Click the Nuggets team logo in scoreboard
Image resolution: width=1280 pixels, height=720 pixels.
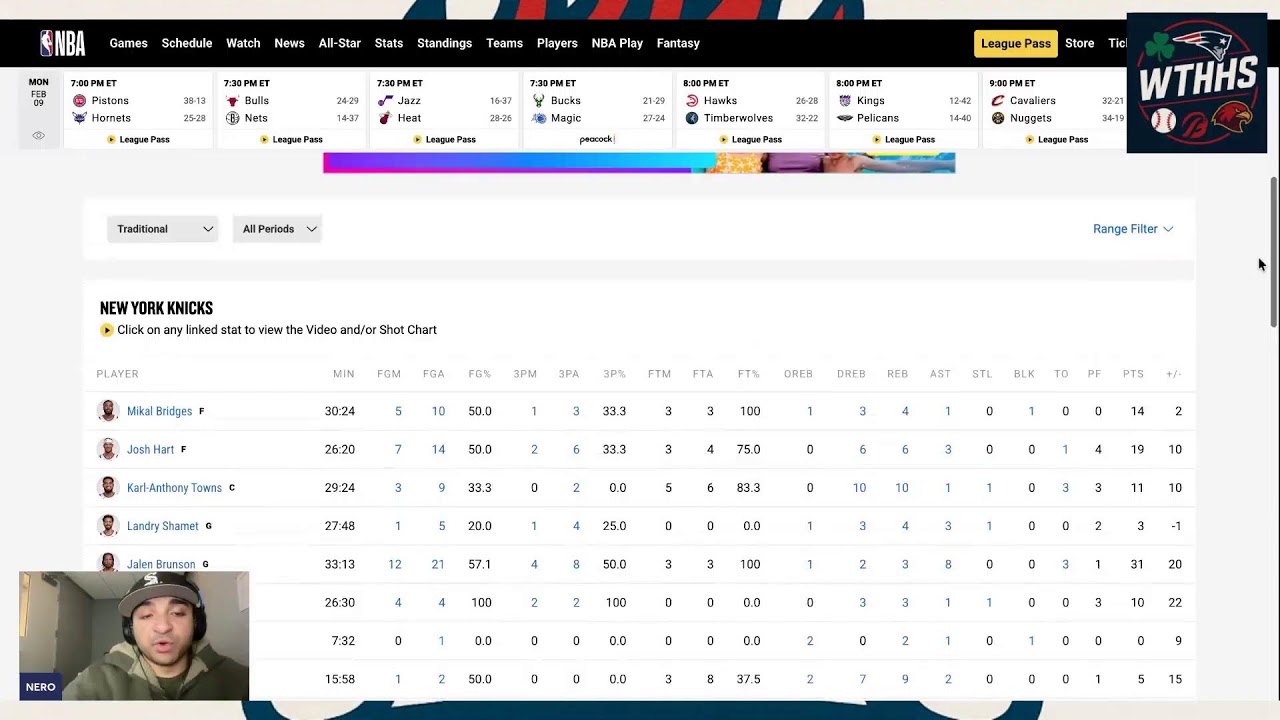tap(998, 118)
